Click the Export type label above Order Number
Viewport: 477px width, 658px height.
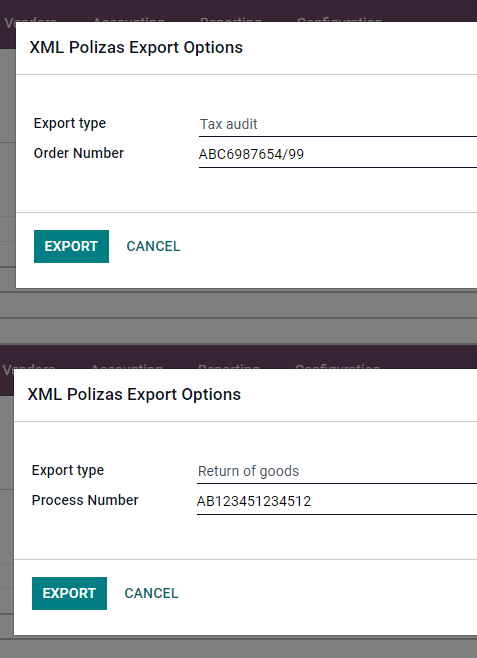tap(70, 123)
